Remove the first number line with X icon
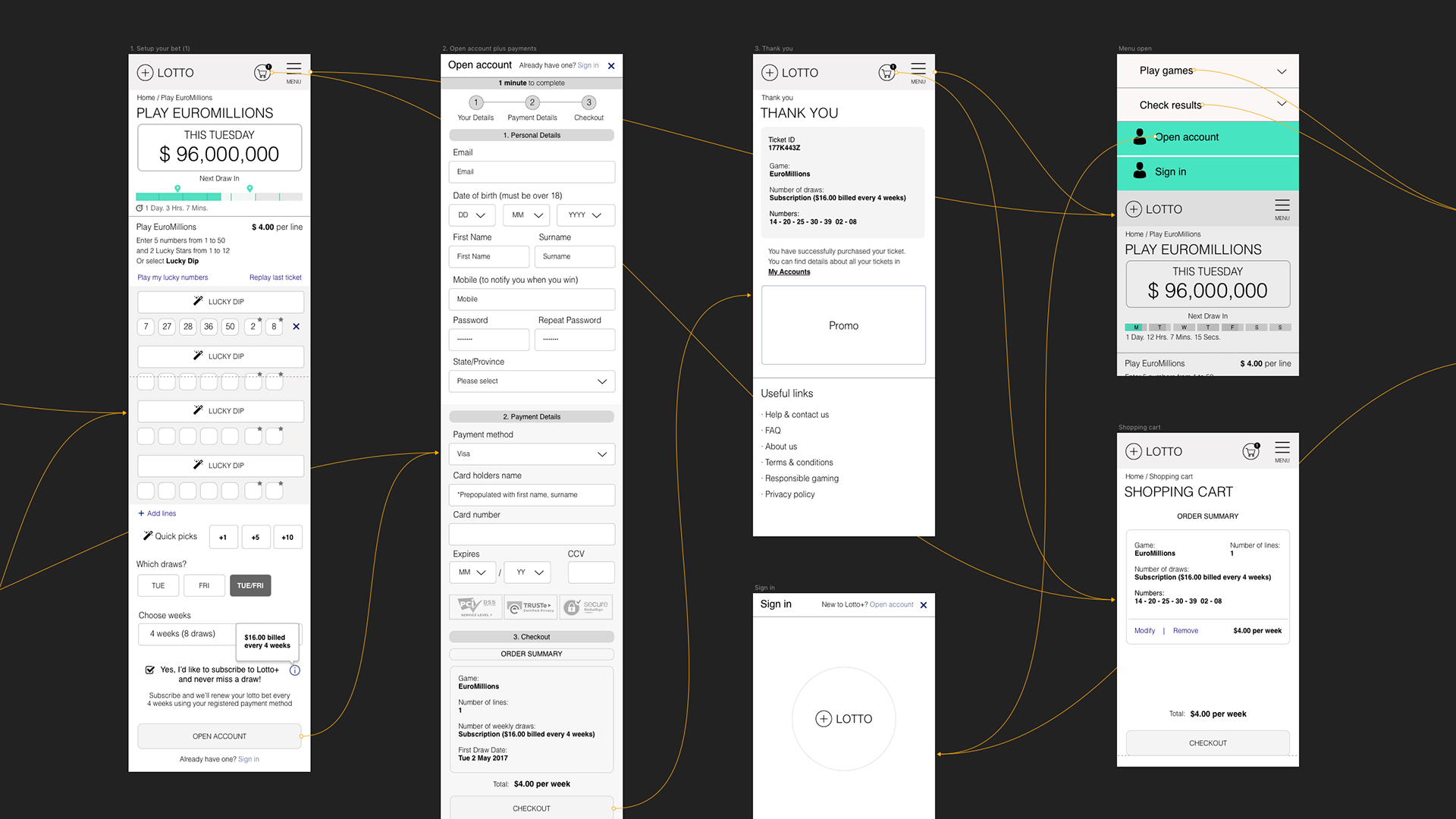This screenshot has height=819, width=1456. (x=297, y=327)
